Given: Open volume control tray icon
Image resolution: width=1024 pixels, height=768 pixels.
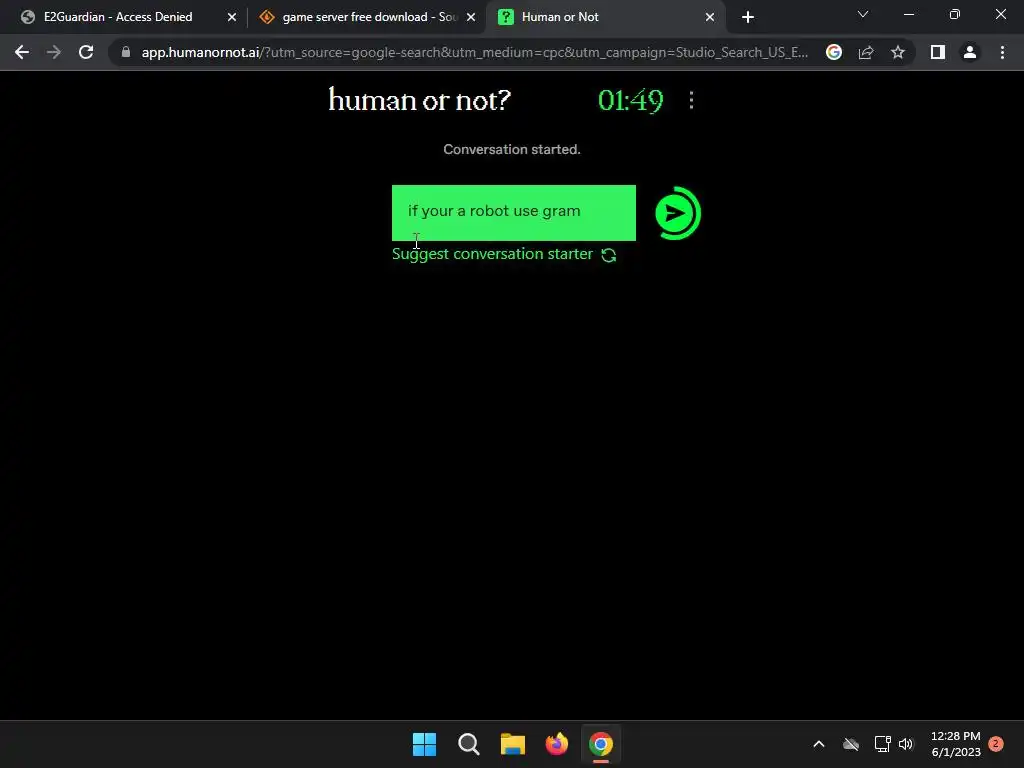Looking at the screenshot, I should pos(906,744).
